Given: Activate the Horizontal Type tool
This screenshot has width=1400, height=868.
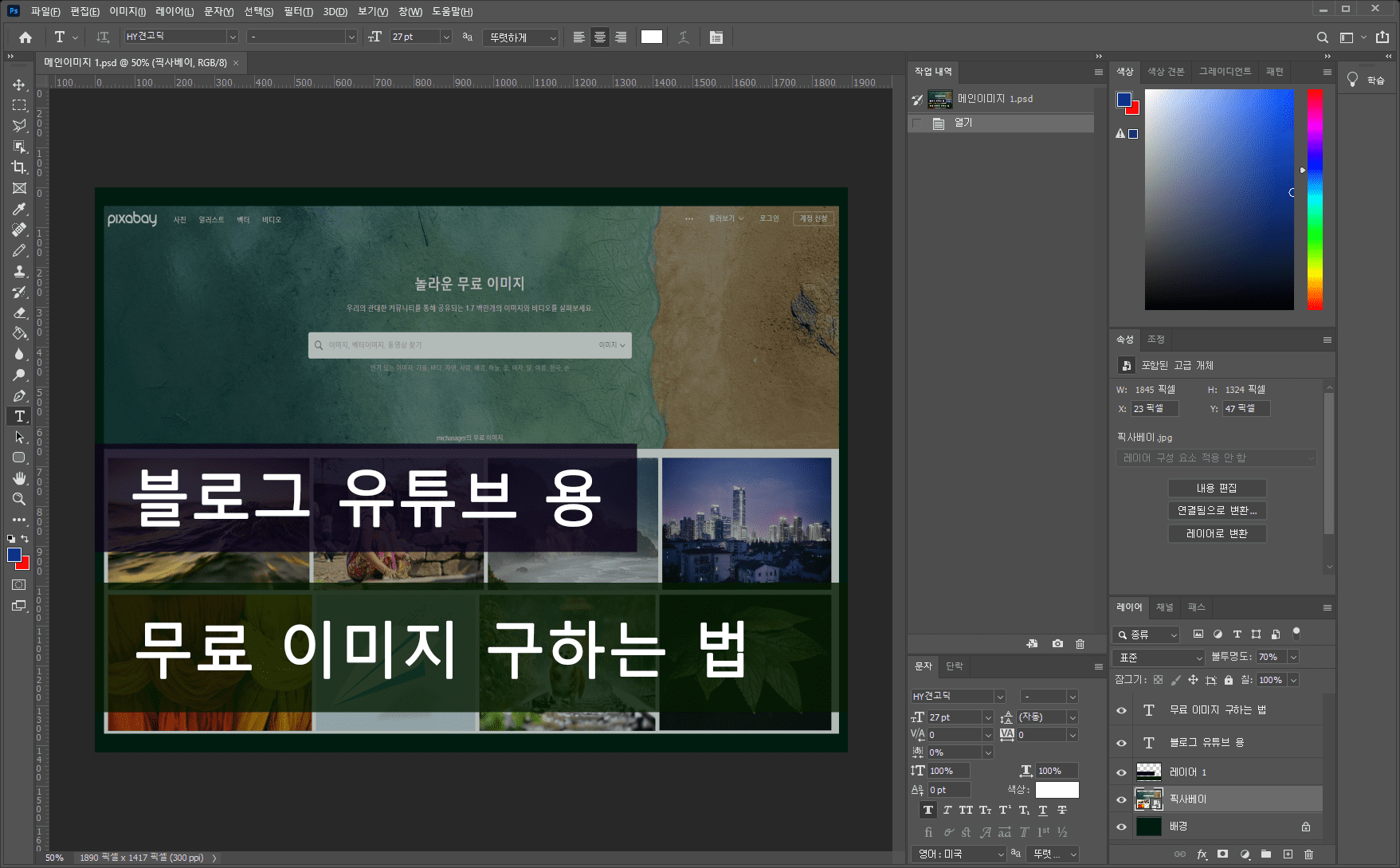Looking at the screenshot, I should coord(18,415).
